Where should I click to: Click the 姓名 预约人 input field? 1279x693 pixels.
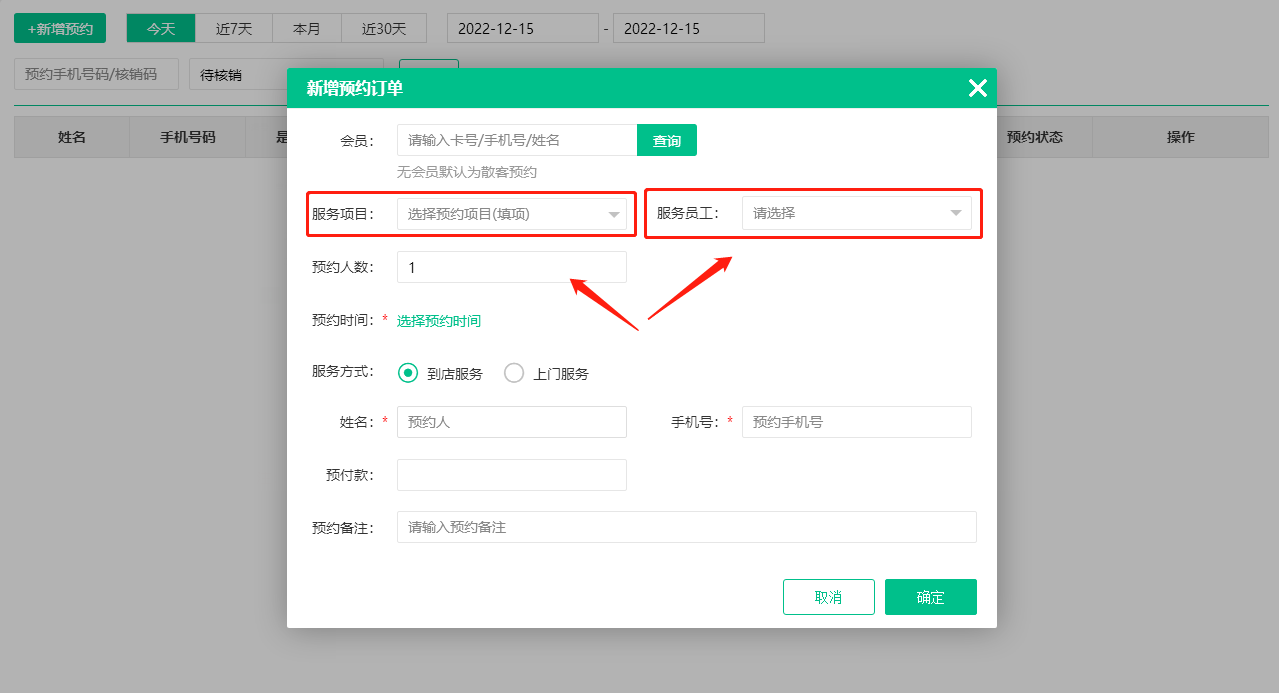click(511, 422)
